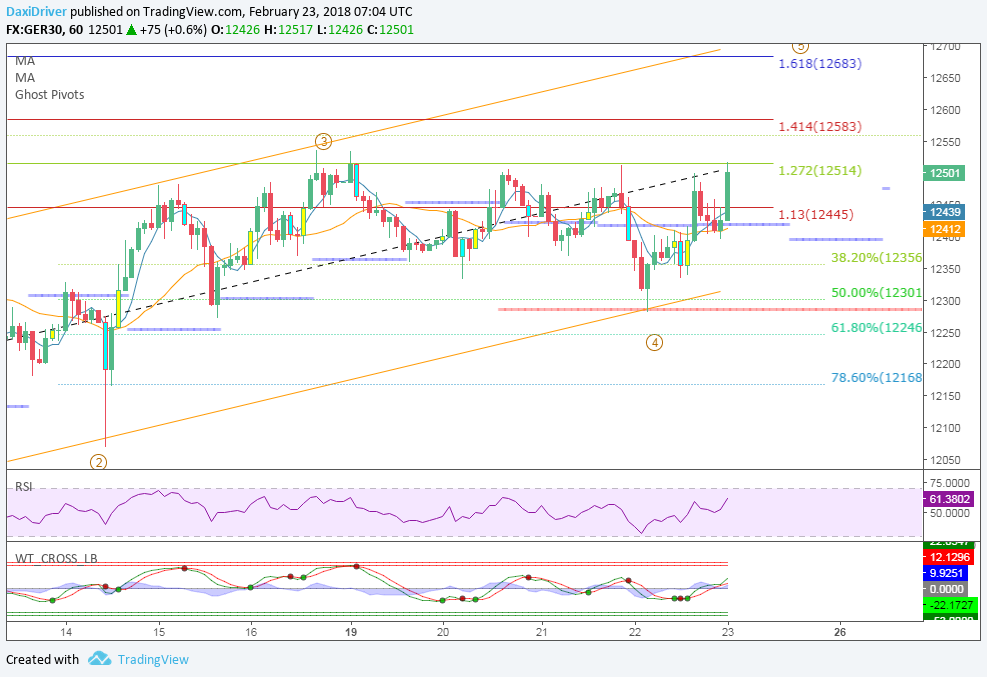987x677 pixels.
Task: Click date label 21 on time axis
Action: (x=541, y=632)
